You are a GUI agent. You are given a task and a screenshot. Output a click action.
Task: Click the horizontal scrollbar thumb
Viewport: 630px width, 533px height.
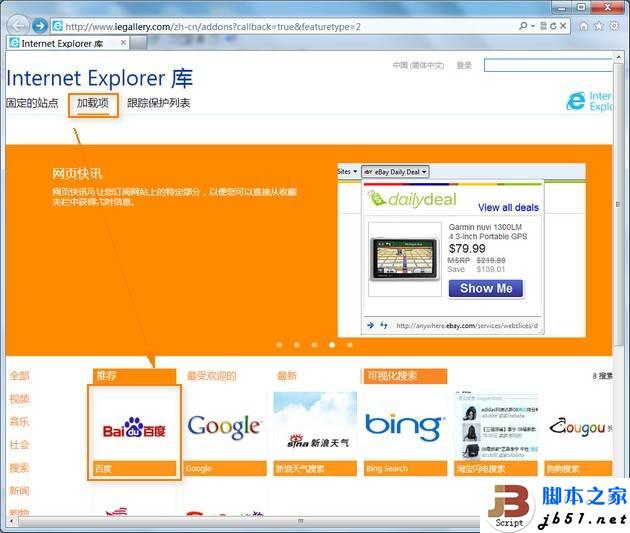301,521
